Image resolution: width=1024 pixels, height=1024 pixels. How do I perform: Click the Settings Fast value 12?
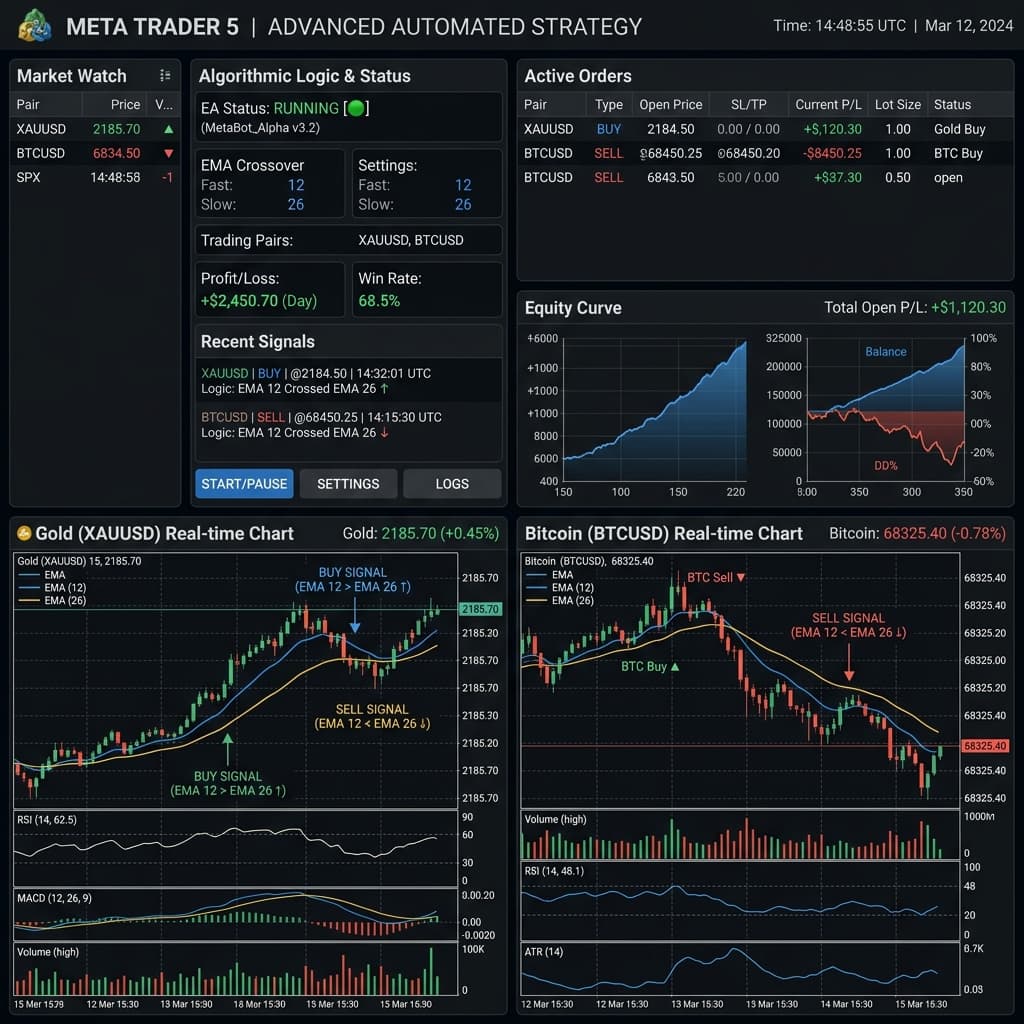463,185
